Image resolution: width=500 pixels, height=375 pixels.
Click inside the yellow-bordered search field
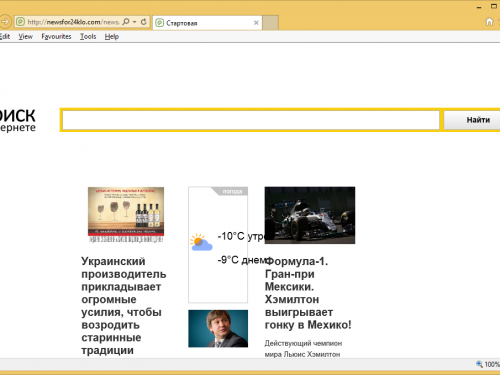[x=251, y=120]
